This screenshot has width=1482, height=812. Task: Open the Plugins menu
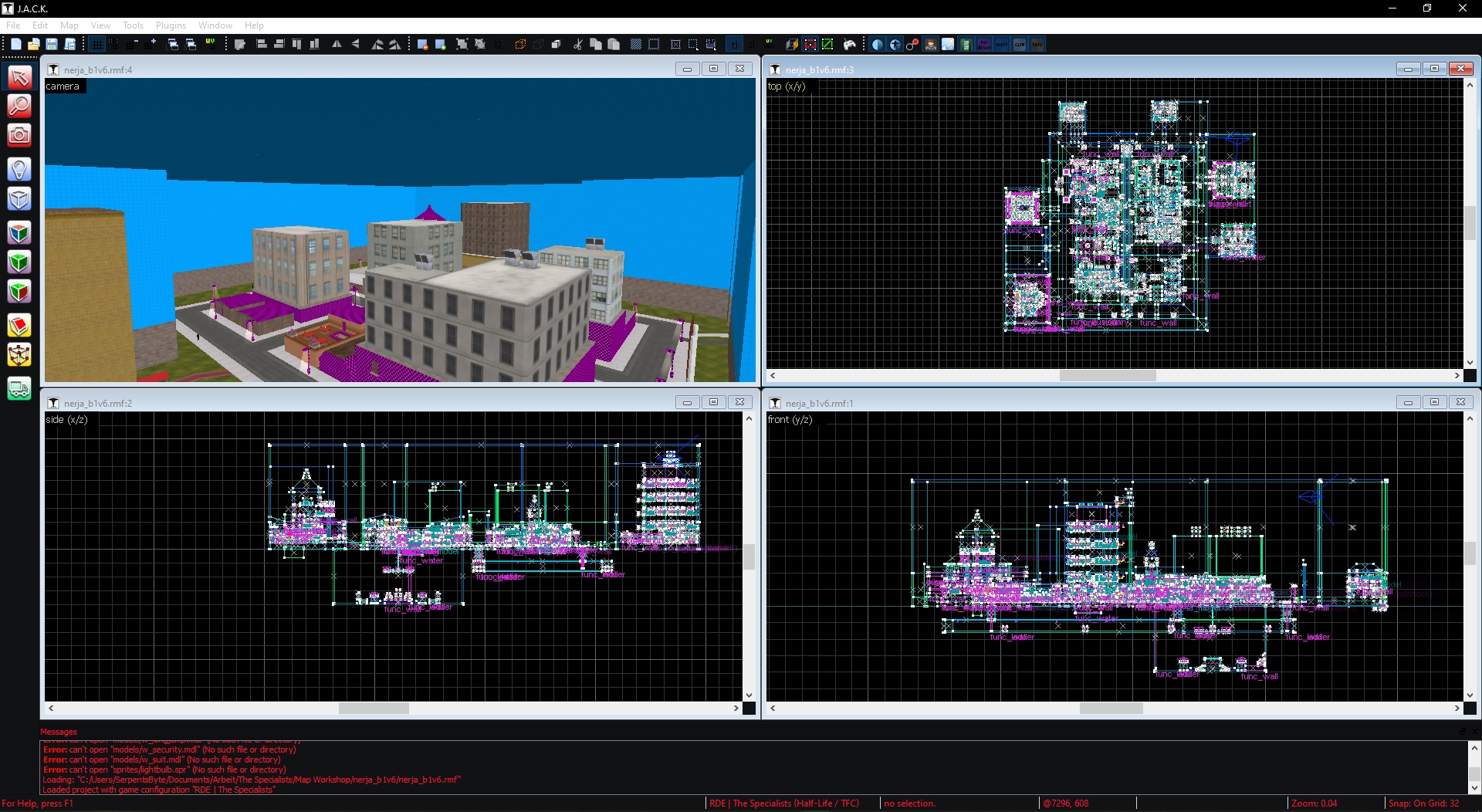tap(171, 25)
